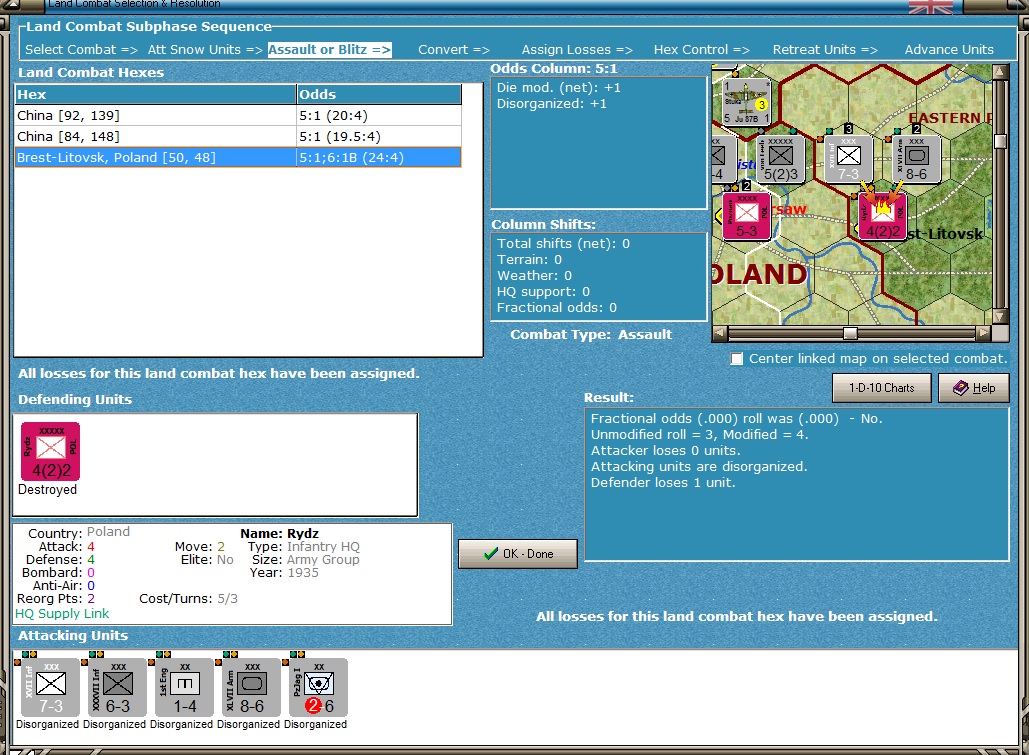Viewport: 1029px width, 755px height.
Task: Click the HQ Supply Link text
Action: (62, 614)
